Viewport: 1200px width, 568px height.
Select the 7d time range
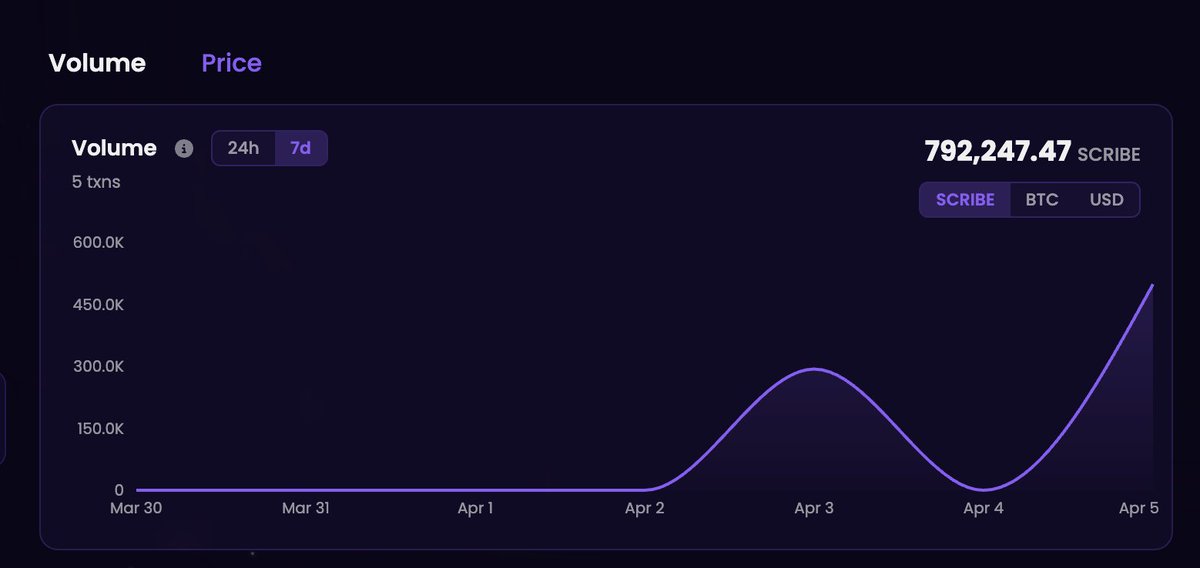coord(300,148)
